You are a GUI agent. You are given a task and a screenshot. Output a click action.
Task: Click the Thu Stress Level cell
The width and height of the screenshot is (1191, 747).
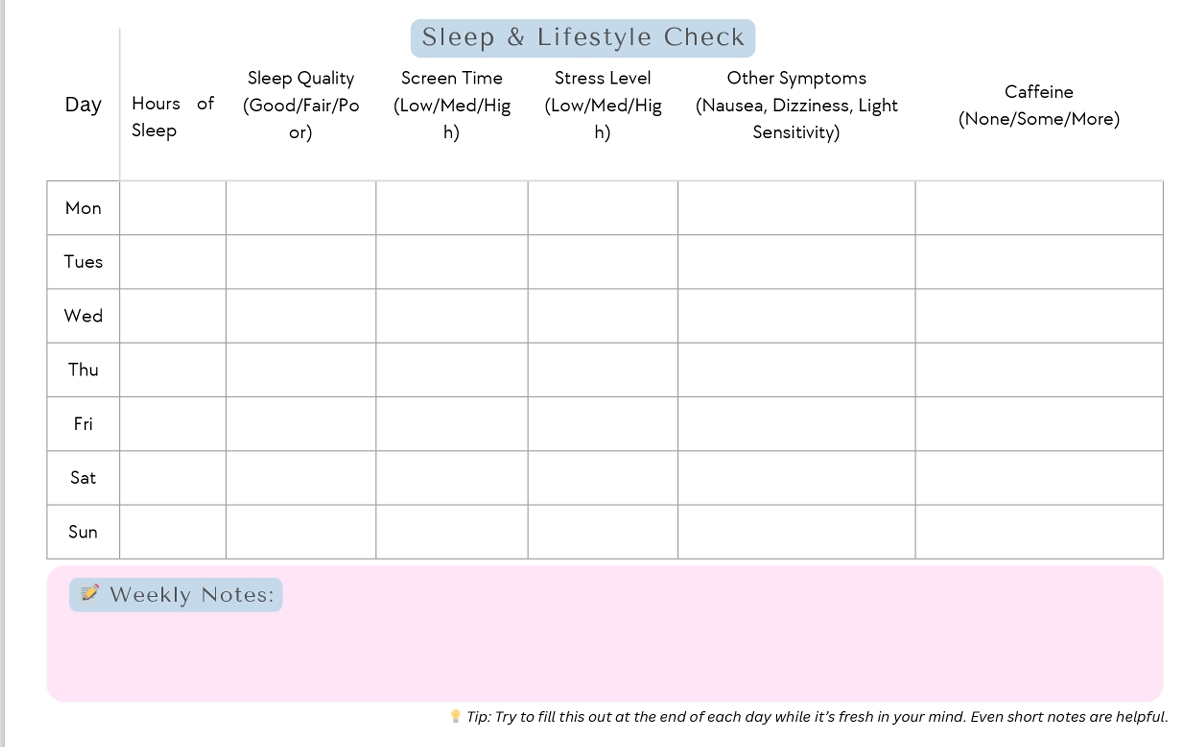pyautogui.click(x=603, y=370)
